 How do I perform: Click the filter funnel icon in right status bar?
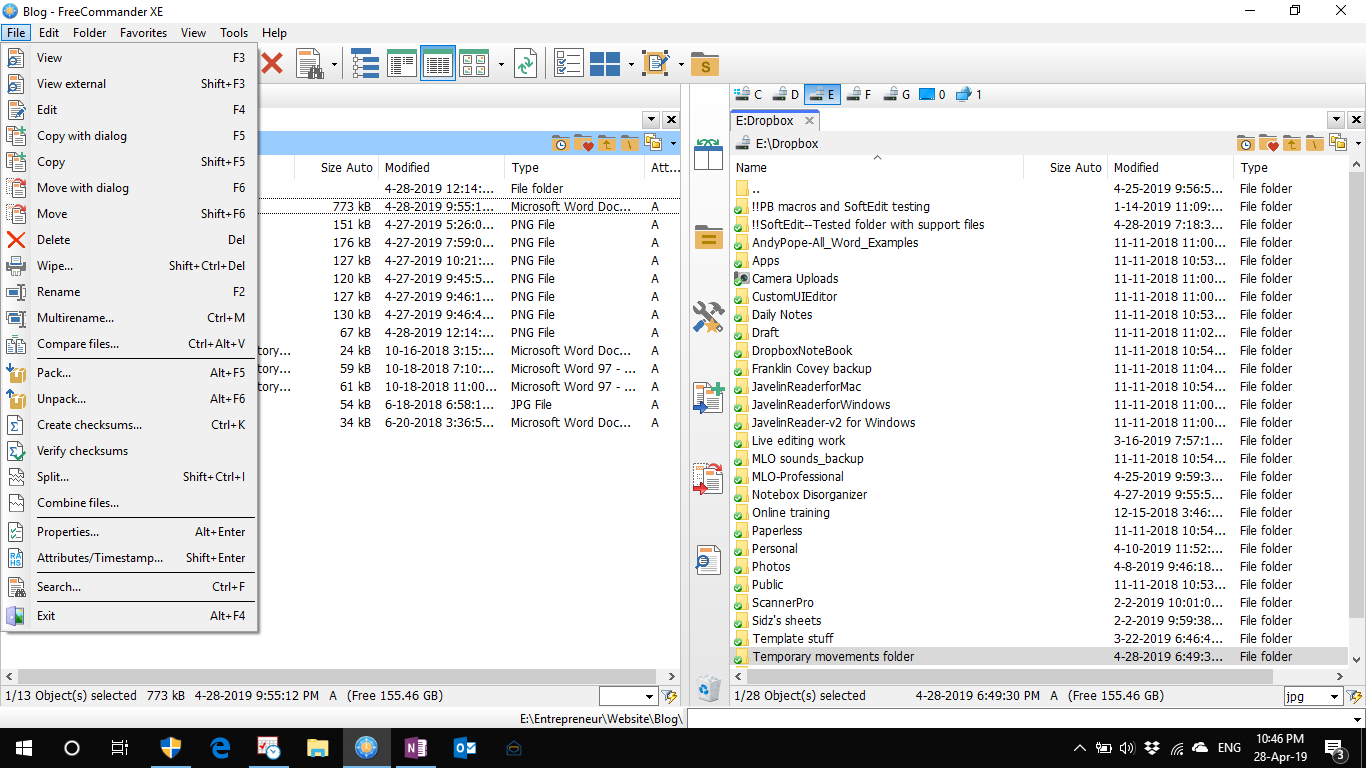point(1354,696)
